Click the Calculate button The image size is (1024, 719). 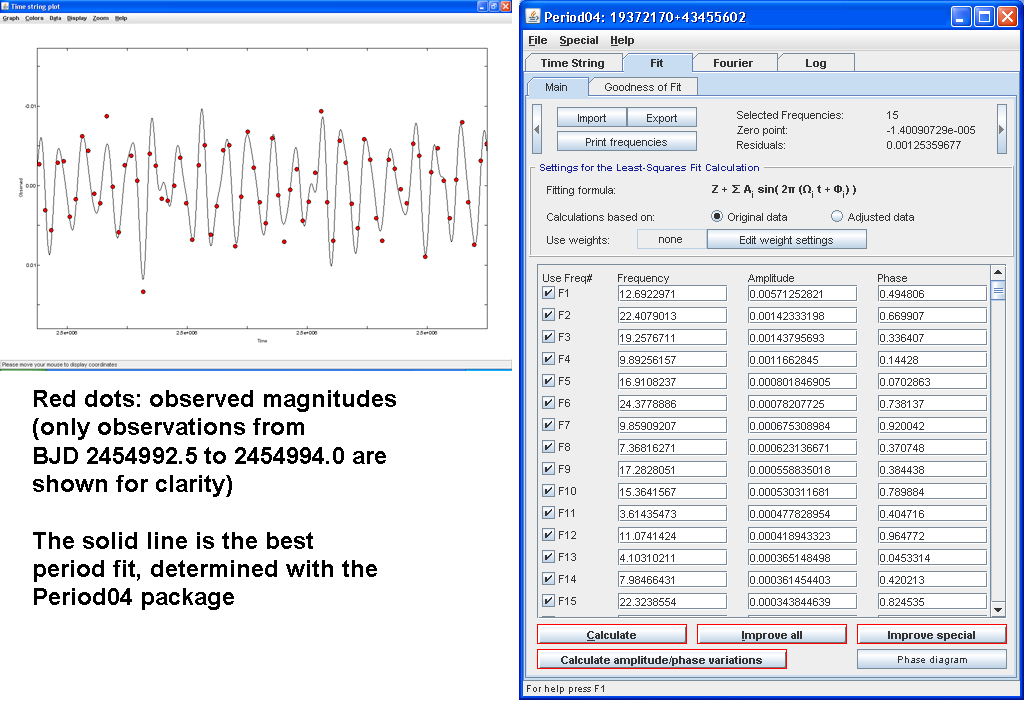click(611, 635)
